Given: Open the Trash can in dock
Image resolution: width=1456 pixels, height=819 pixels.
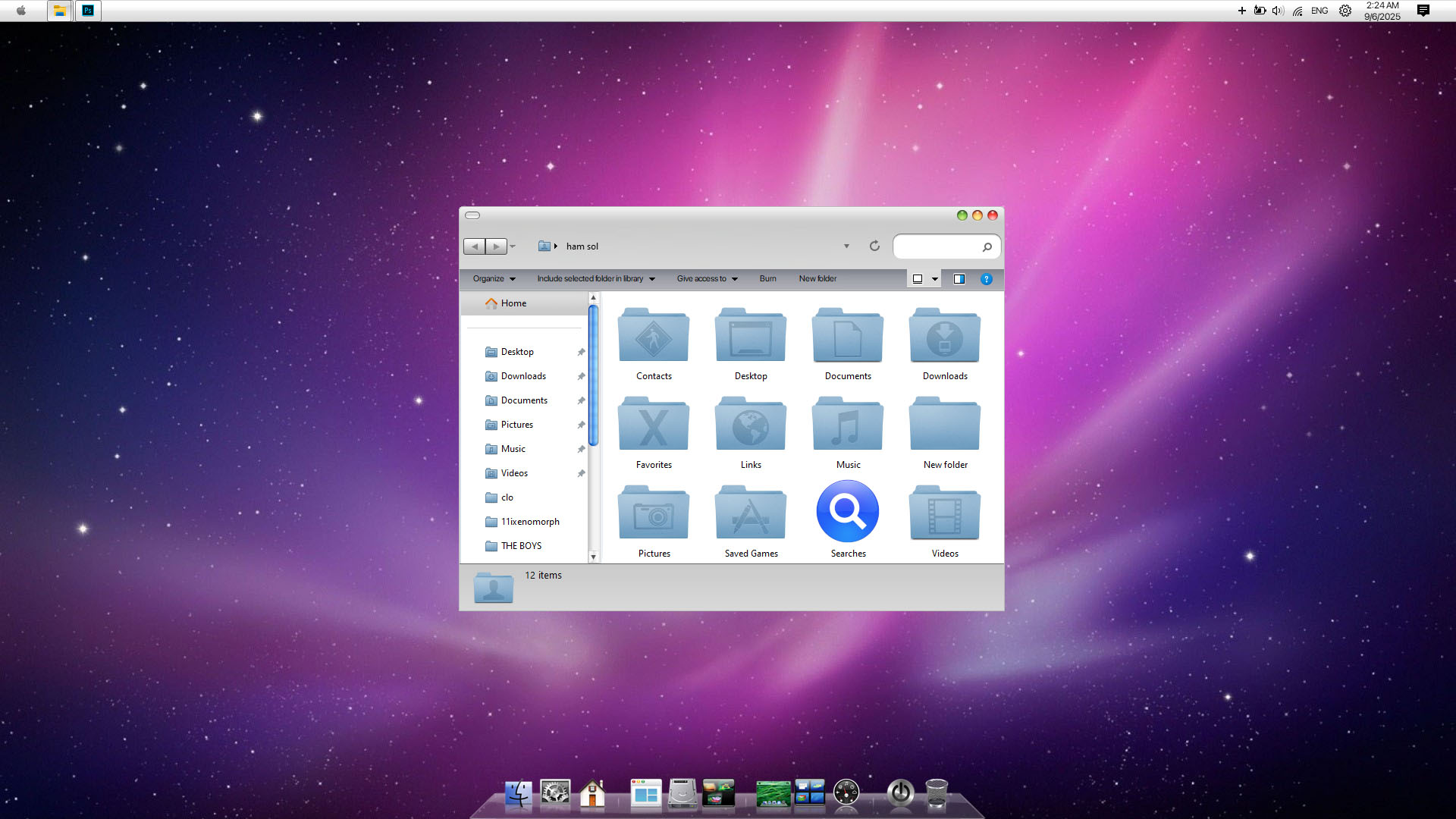Looking at the screenshot, I should [937, 793].
